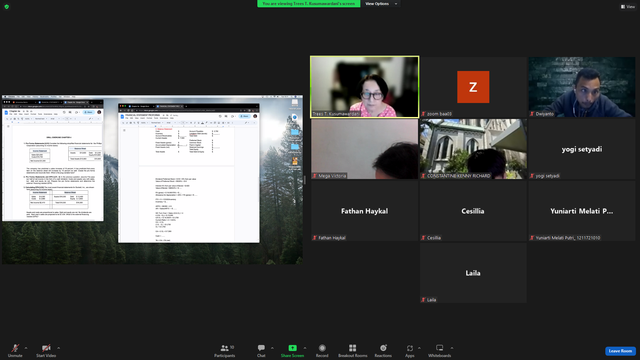Select Mega Victoria's video tile
The image size is (640, 360).
coord(364,149)
